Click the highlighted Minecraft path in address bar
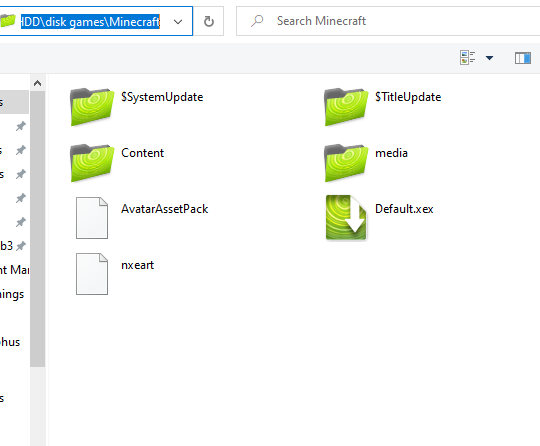The height and width of the screenshot is (446, 540). (91, 22)
